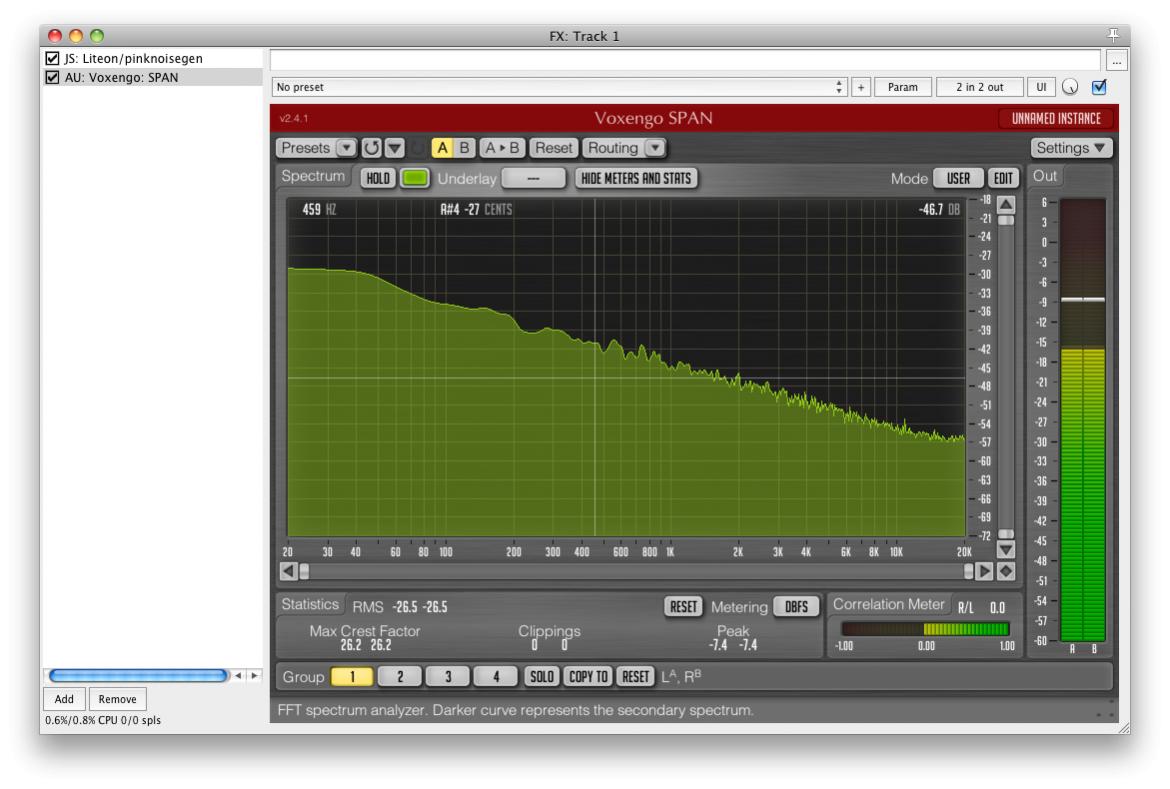Click the spectrum range up arrow
Screen dimensions: 1170x789
[x=1006, y=205]
